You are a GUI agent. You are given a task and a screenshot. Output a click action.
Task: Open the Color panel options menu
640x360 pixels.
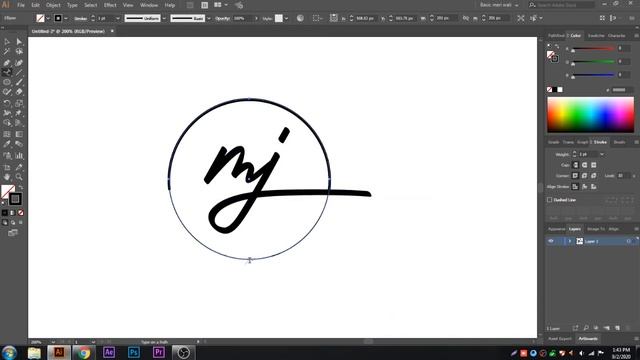point(636,36)
